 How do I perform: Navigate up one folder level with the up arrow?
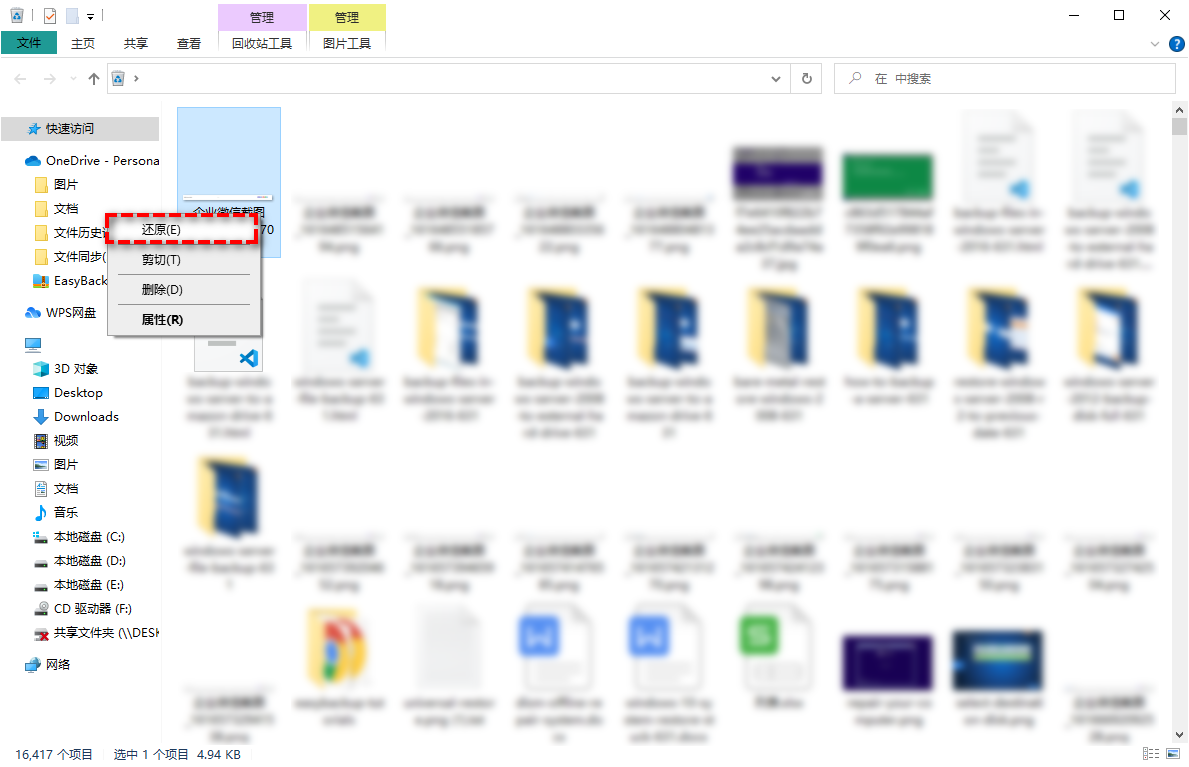point(93,78)
